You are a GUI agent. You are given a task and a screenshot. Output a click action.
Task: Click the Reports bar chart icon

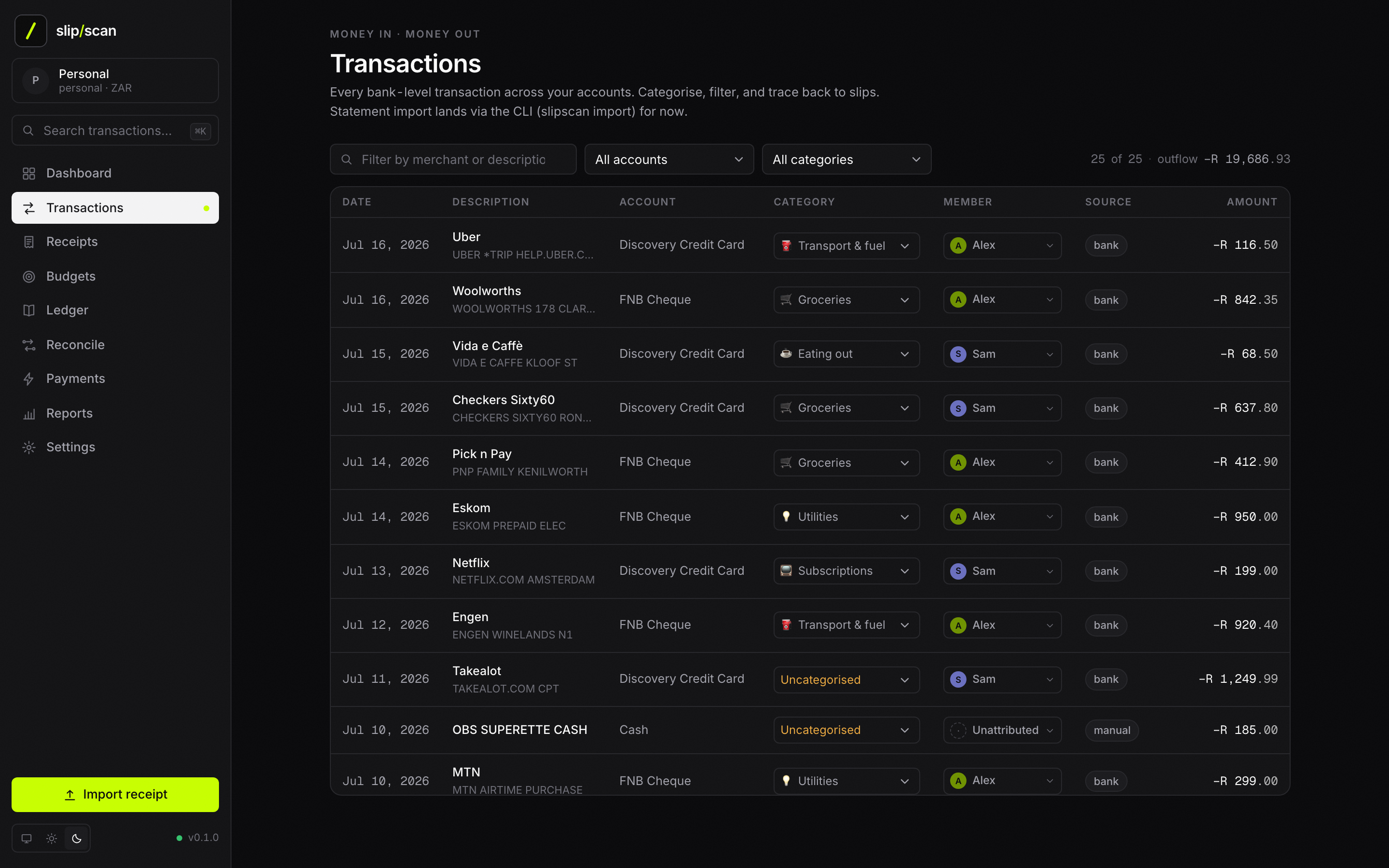pos(29,414)
